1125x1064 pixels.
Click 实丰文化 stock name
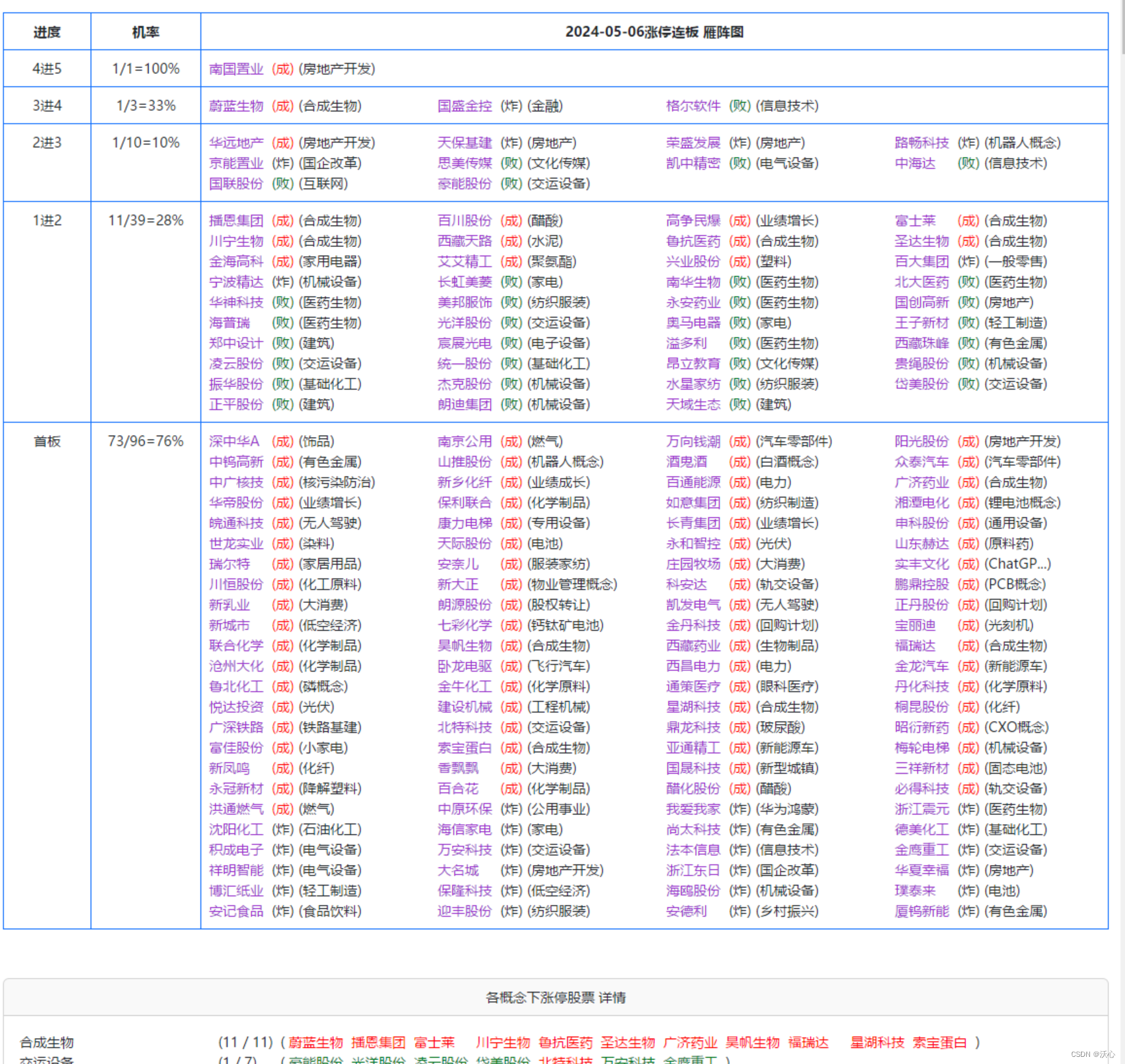coord(921,564)
